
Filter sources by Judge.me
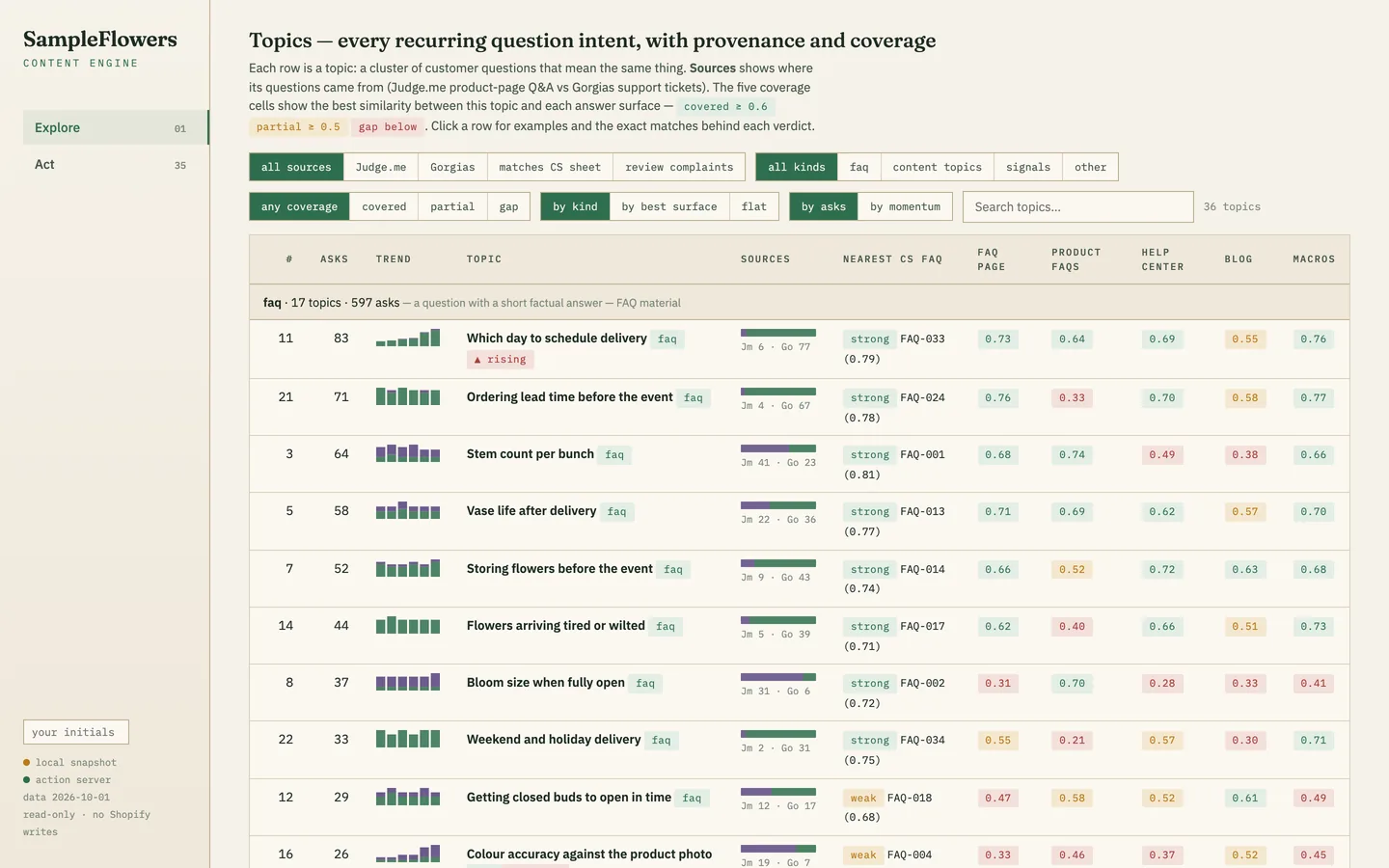pyautogui.click(x=381, y=167)
